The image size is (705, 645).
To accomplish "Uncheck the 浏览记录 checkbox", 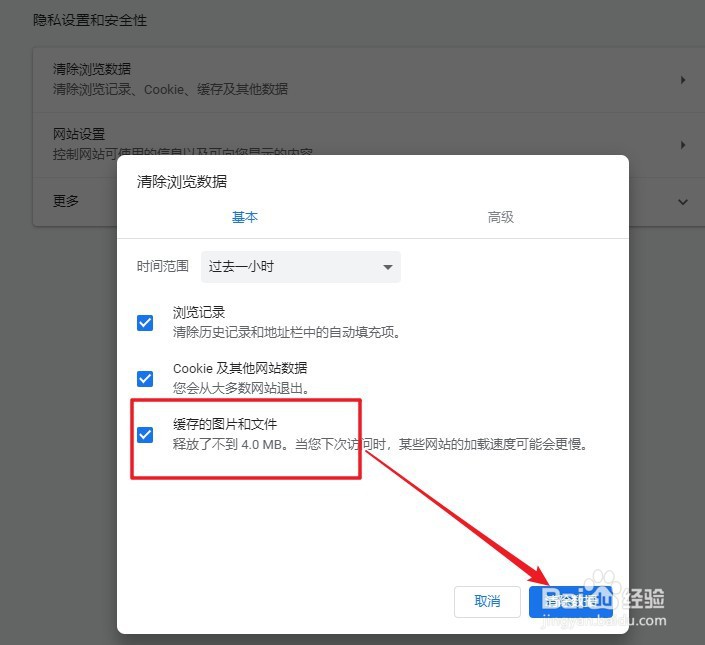I will coord(145,323).
